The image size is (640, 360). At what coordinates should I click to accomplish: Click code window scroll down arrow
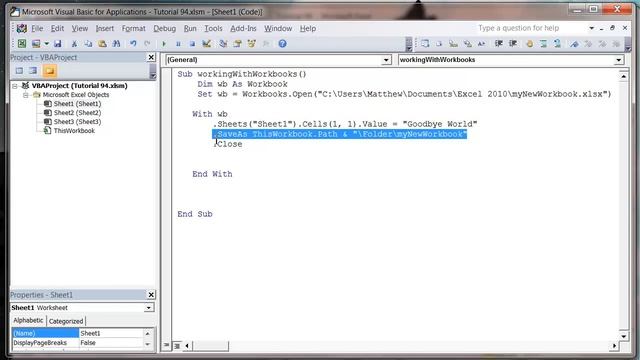[623, 336]
